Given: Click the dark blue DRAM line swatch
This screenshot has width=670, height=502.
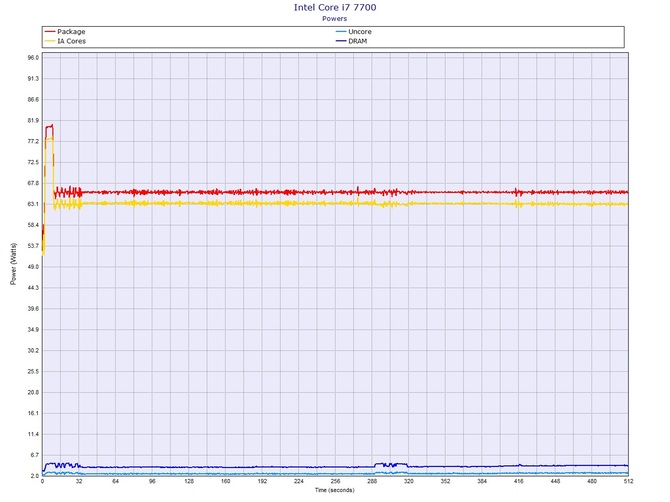Looking at the screenshot, I should [x=341, y=41].
